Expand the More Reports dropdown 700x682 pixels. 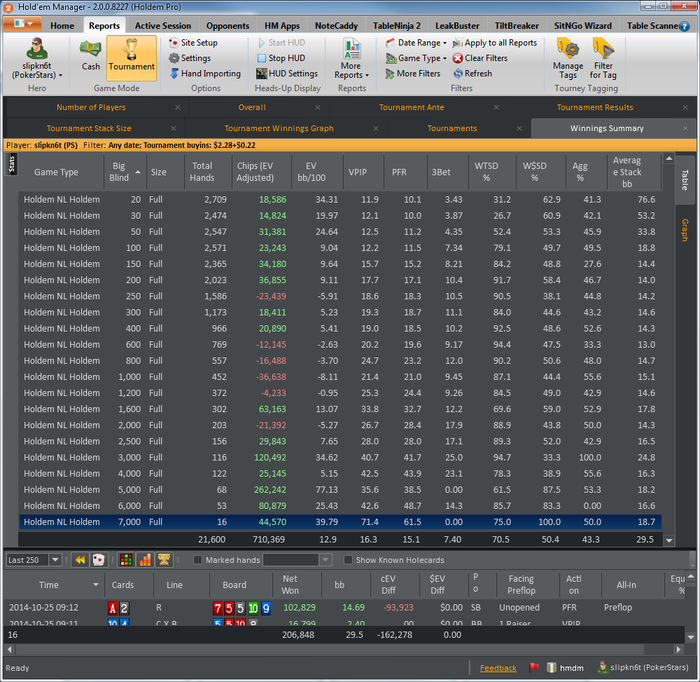352,60
